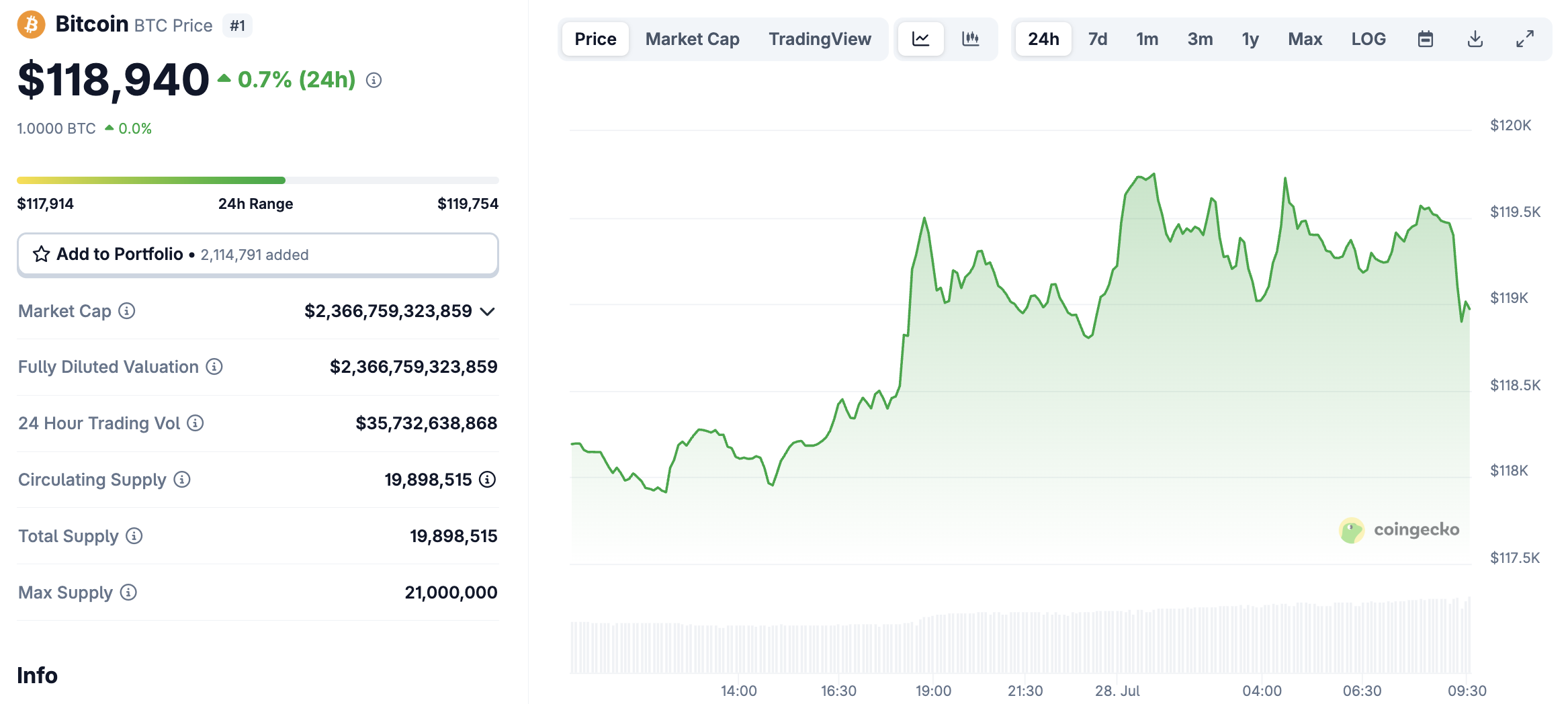Click the Add to Portfolio button

coord(258,255)
